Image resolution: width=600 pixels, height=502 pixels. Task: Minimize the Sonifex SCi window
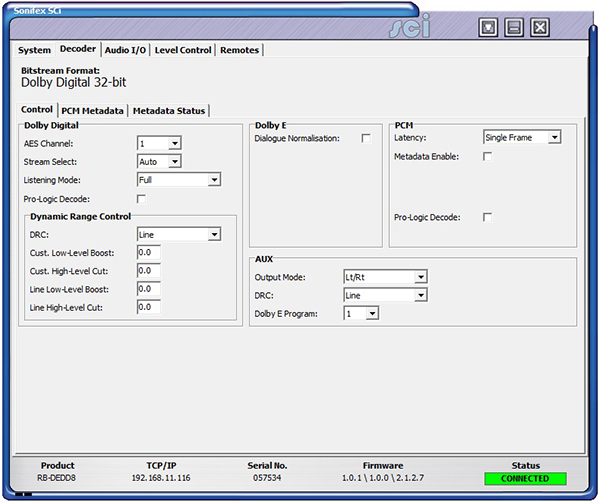514,27
